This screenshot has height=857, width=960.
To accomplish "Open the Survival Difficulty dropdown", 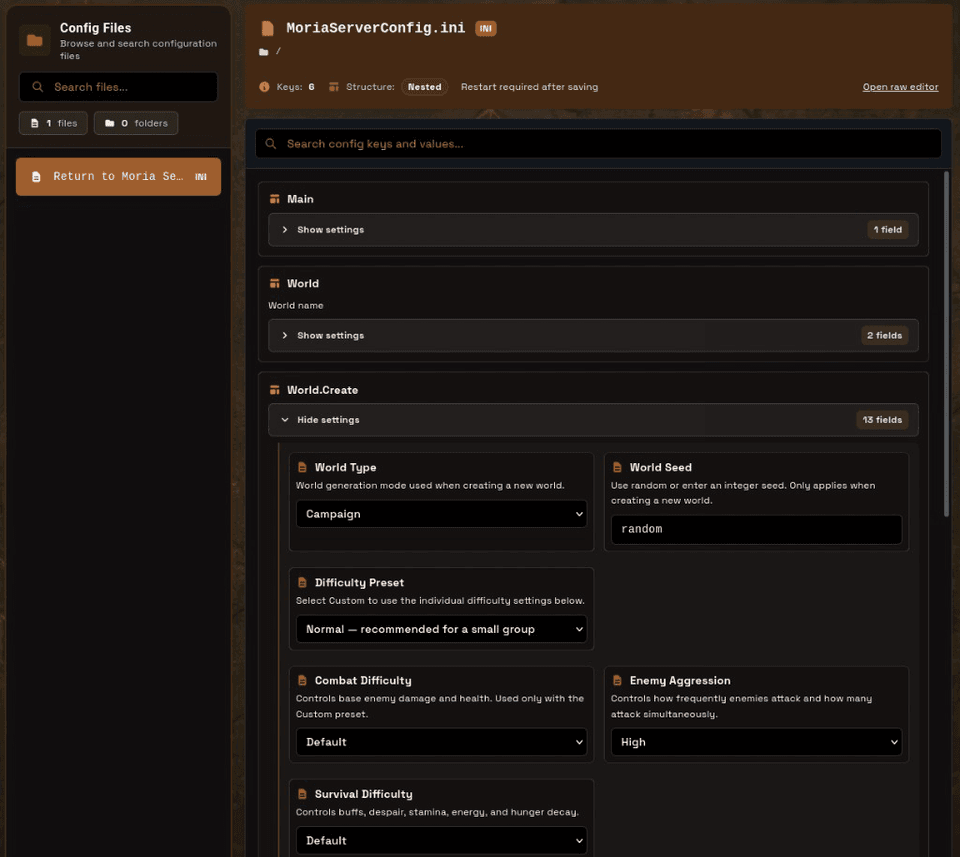I will pos(441,840).
